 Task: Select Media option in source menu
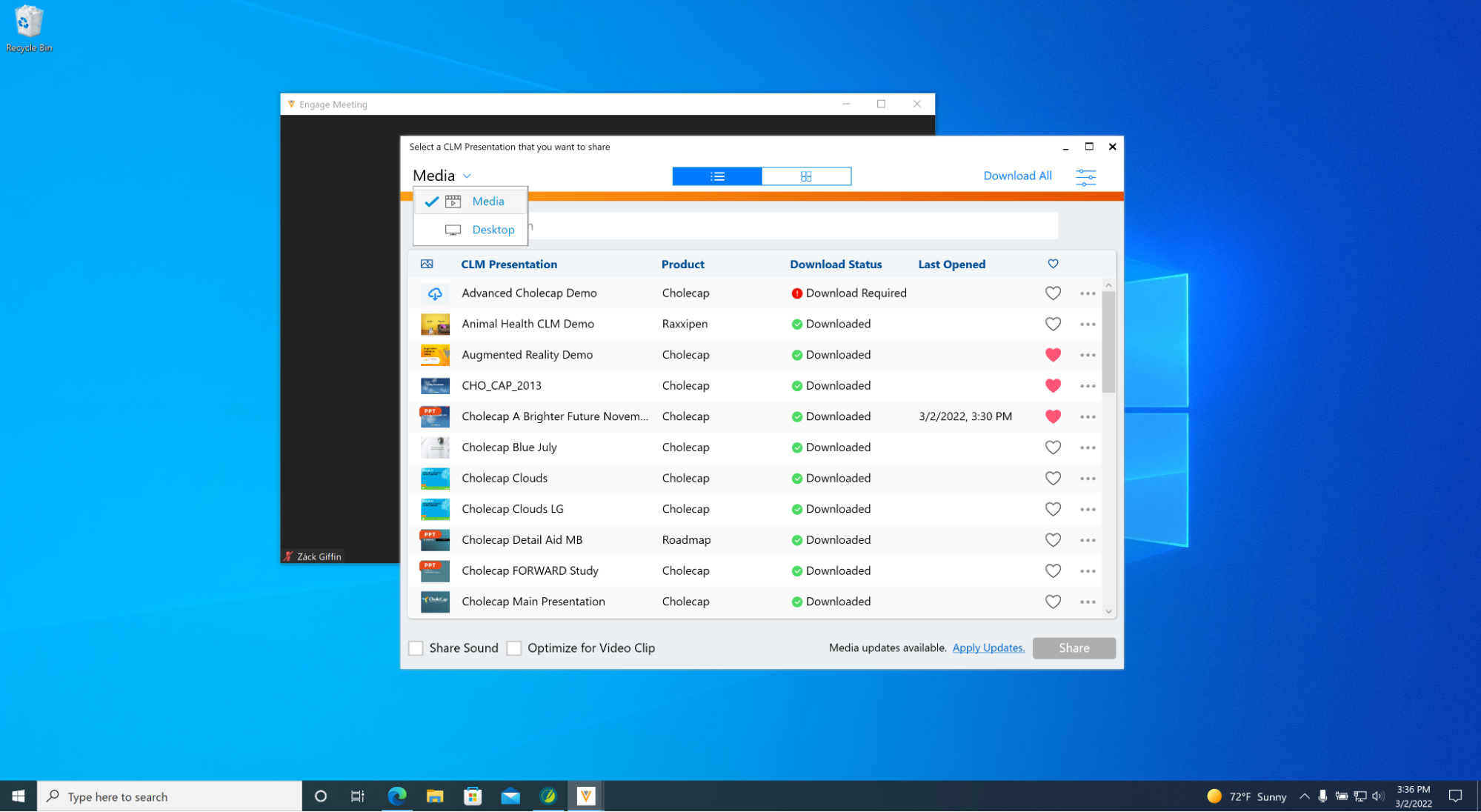[487, 202]
